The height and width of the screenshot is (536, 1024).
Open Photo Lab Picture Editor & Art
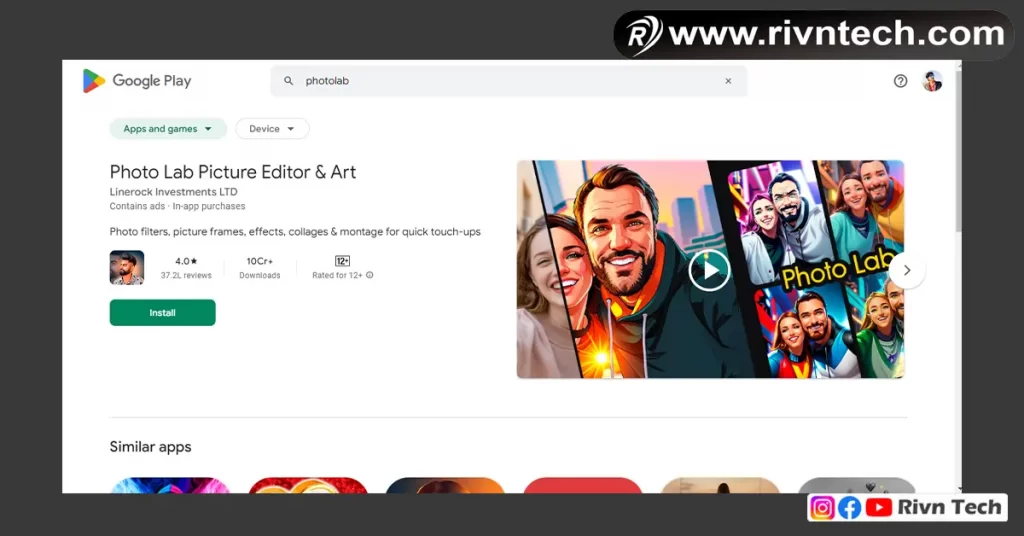point(232,172)
